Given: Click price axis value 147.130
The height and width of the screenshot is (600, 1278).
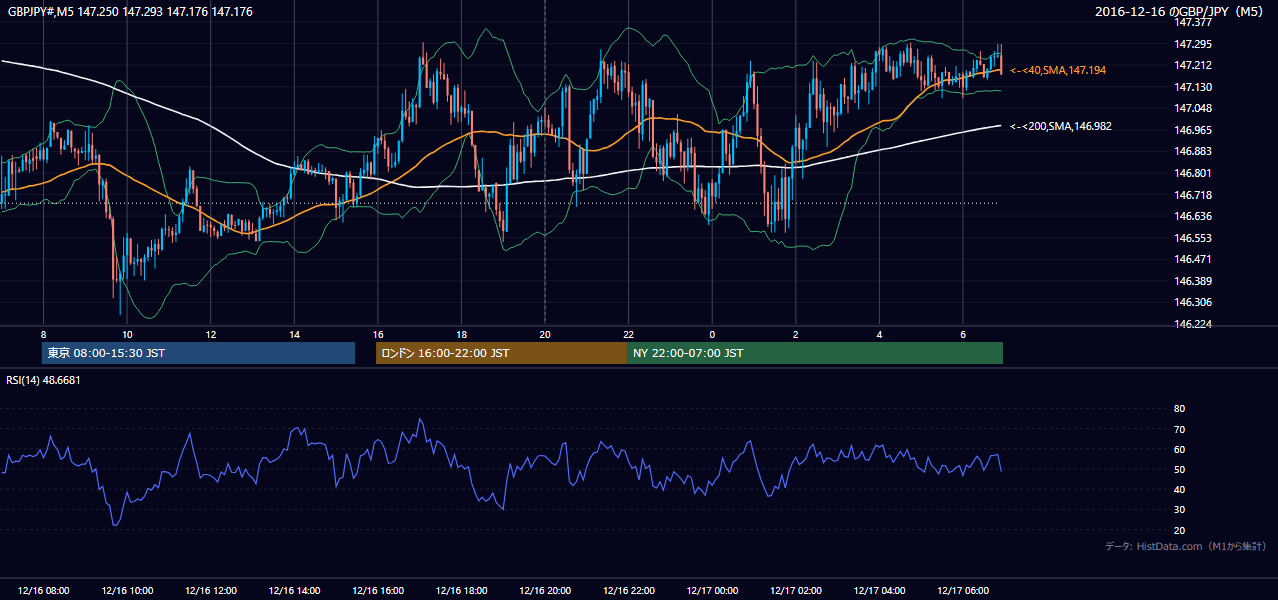Looking at the screenshot, I should pos(1193,87).
